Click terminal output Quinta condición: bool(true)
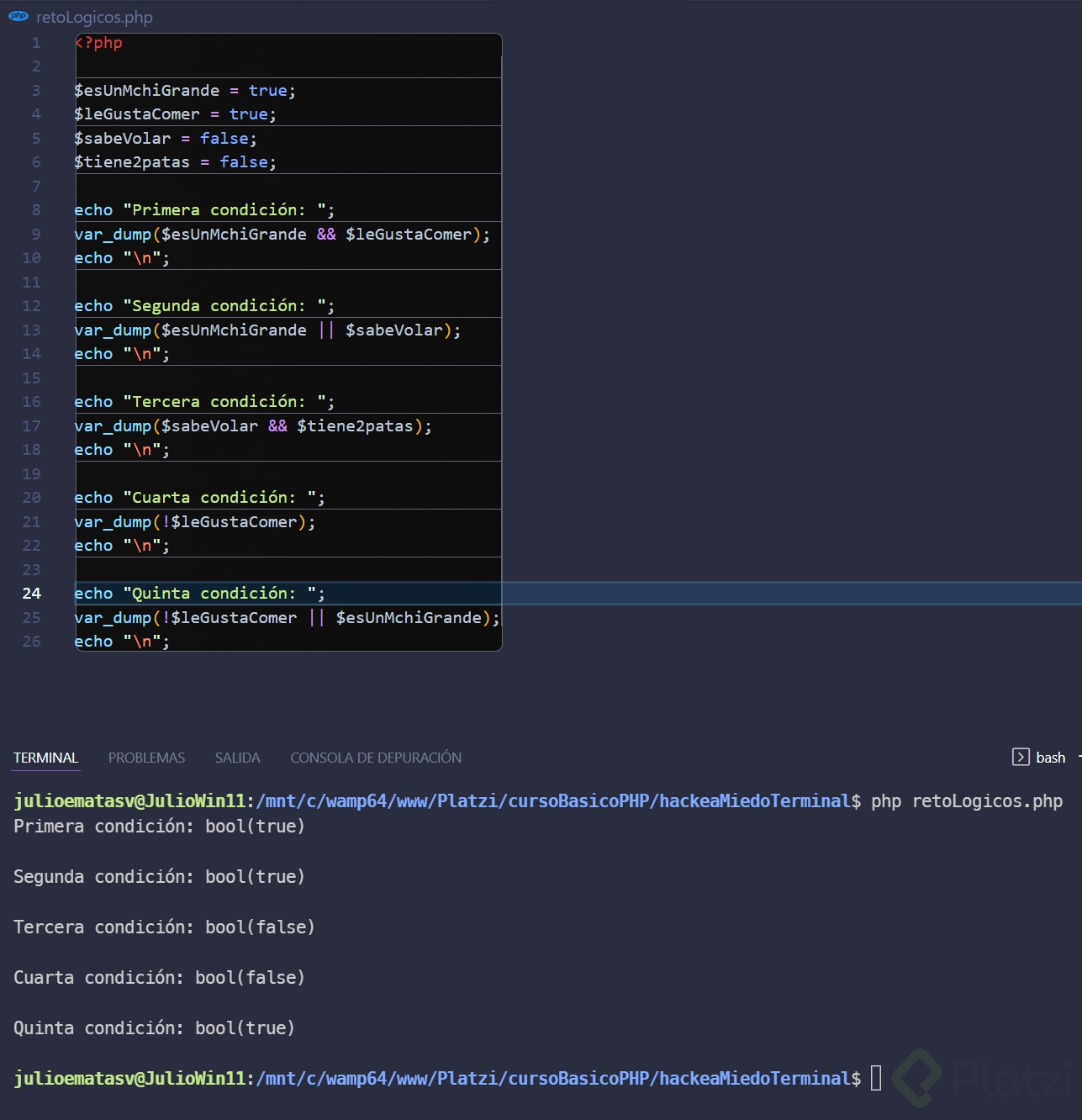The width and height of the screenshot is (1082, 1120). (154, 1028)
